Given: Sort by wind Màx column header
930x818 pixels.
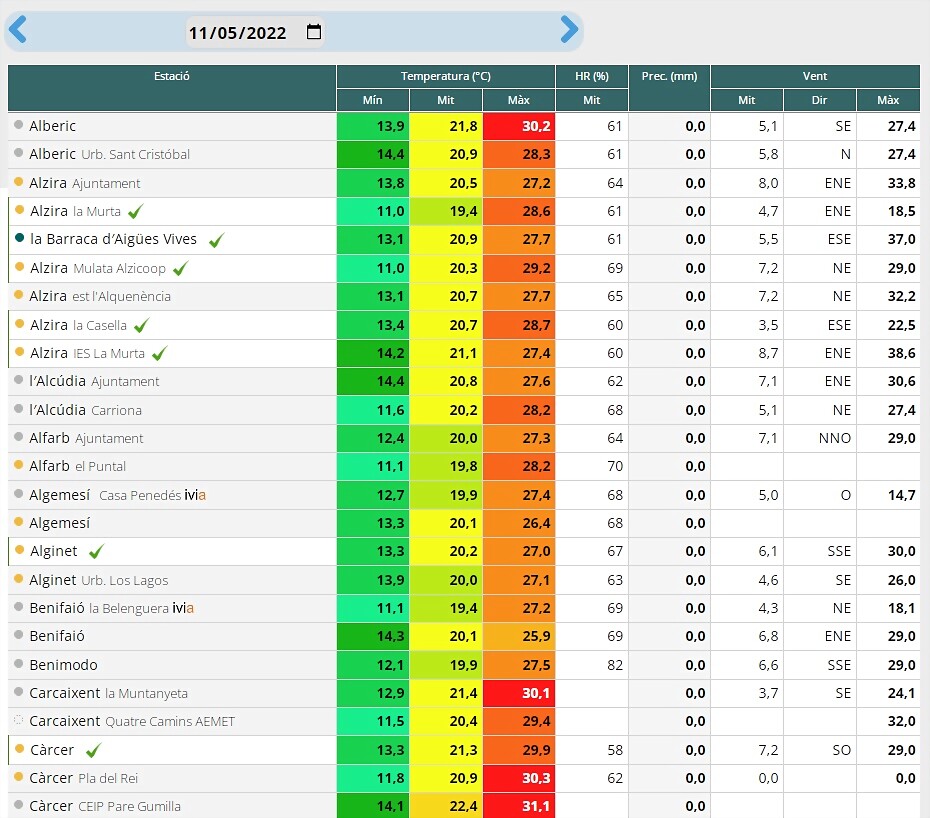Looking at the screenshot, I should 888,100.
